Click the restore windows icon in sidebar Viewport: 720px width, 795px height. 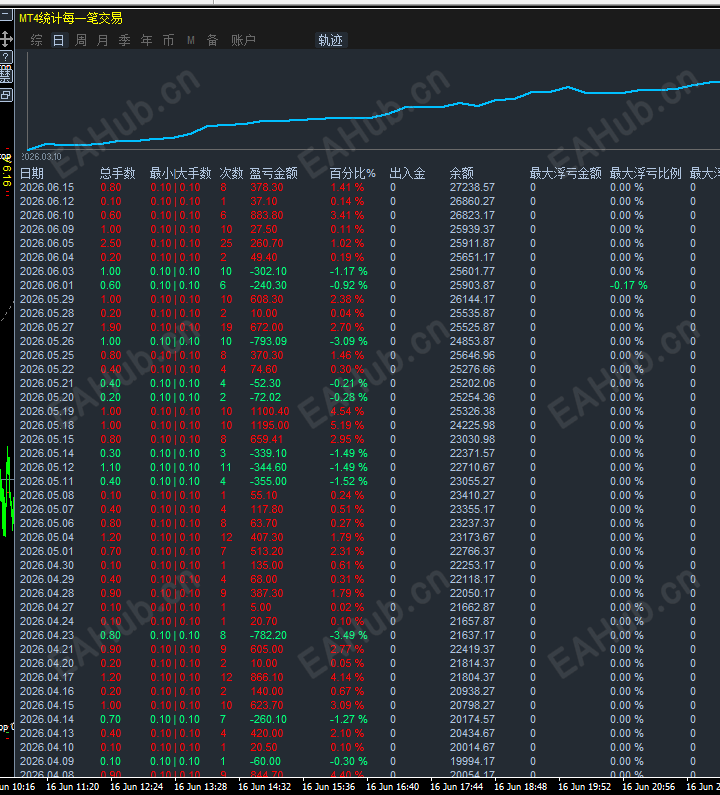(6, 94)
